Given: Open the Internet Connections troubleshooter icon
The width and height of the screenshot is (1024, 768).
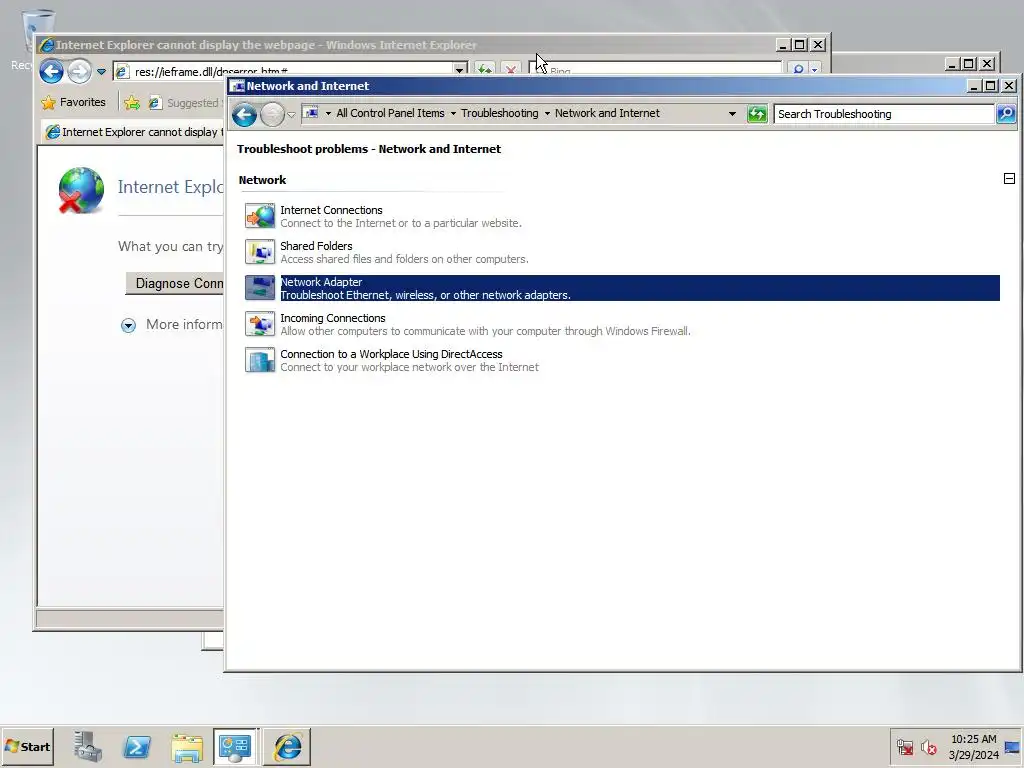Looking at the screenshot, I should [x=260, y=216].
